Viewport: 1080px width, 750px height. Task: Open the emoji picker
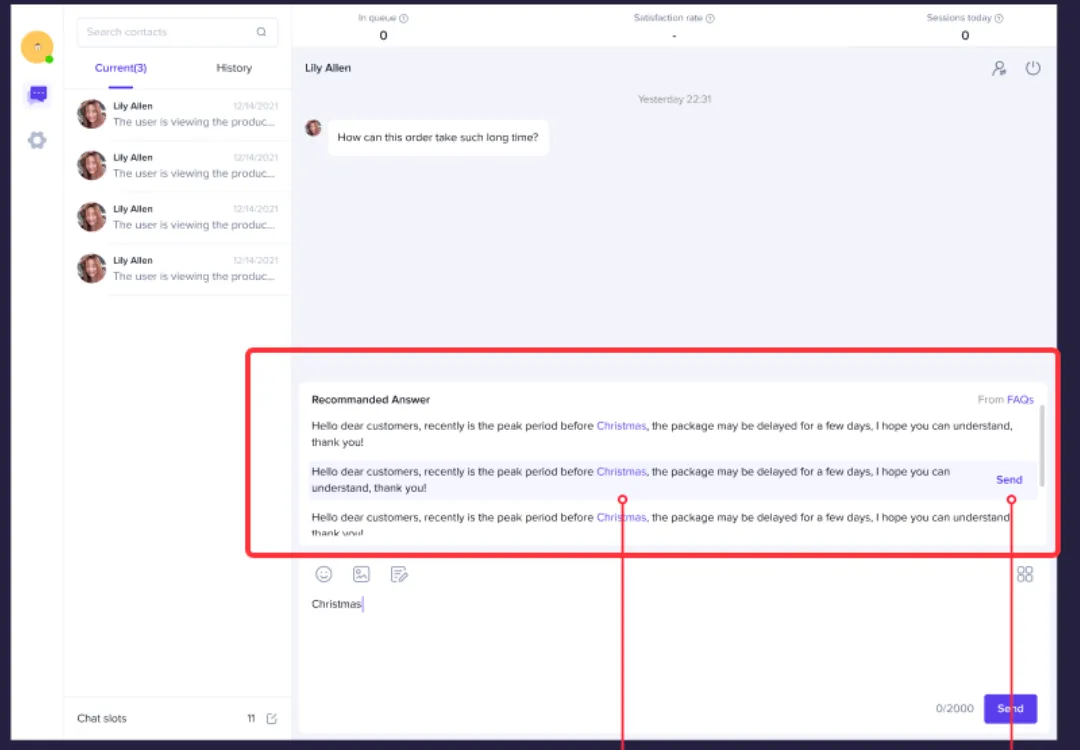[324, 574]
